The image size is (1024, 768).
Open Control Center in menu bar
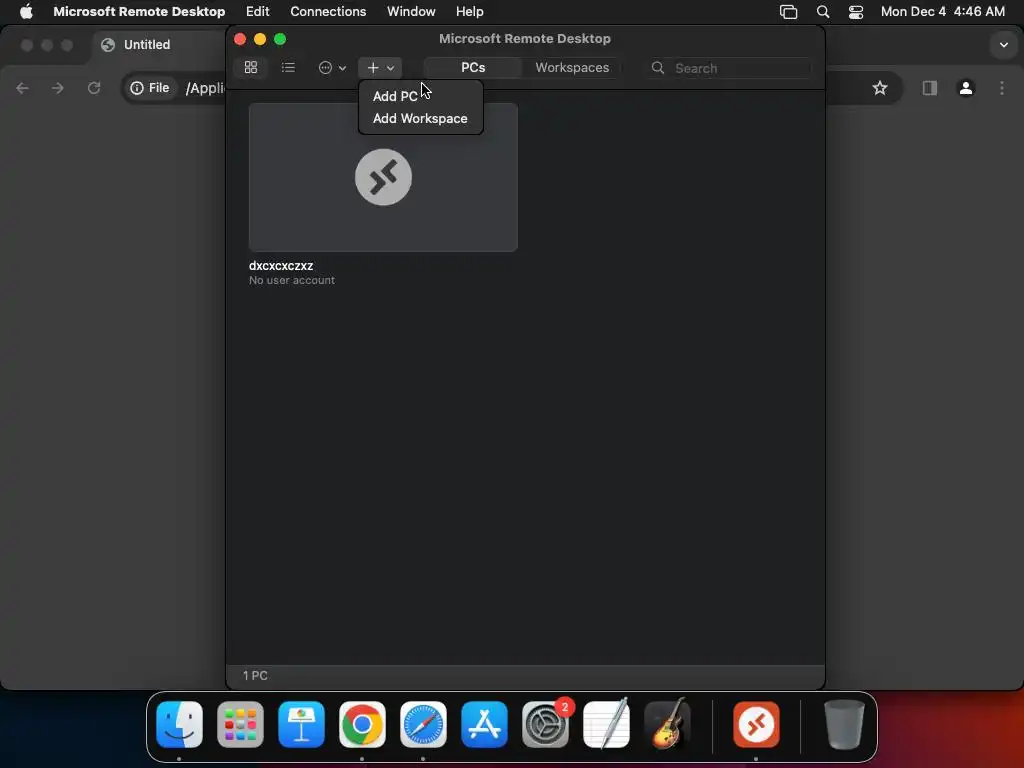856,12
